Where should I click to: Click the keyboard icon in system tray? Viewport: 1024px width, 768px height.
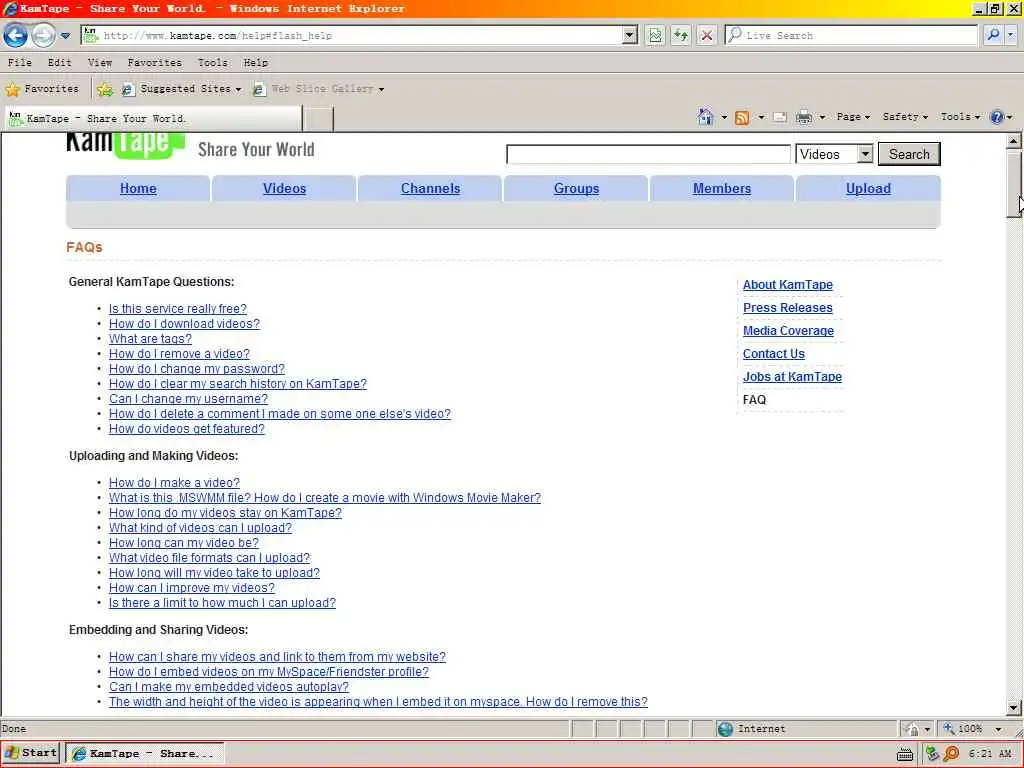(904, 754)
